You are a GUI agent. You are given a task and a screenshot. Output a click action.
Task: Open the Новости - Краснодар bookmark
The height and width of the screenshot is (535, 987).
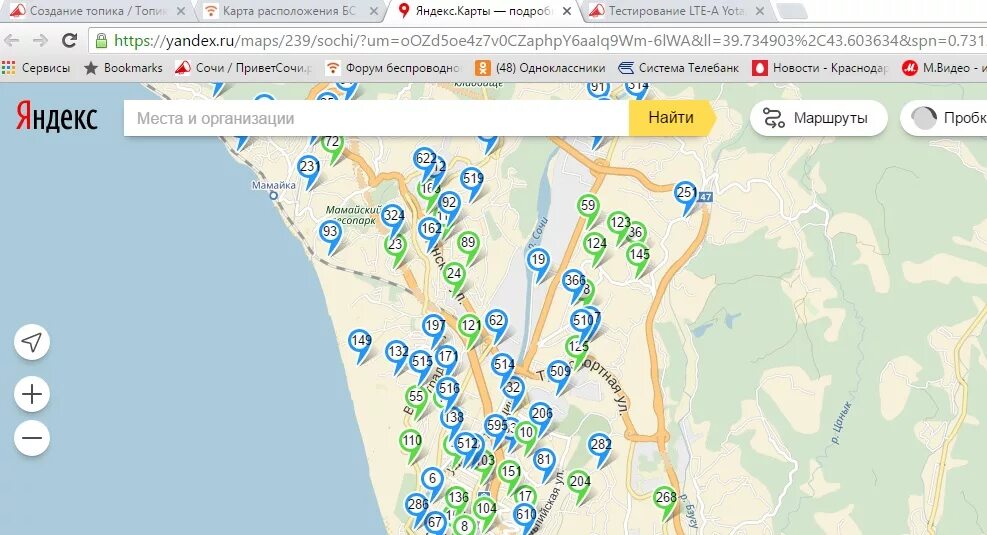tap(820, 67)
